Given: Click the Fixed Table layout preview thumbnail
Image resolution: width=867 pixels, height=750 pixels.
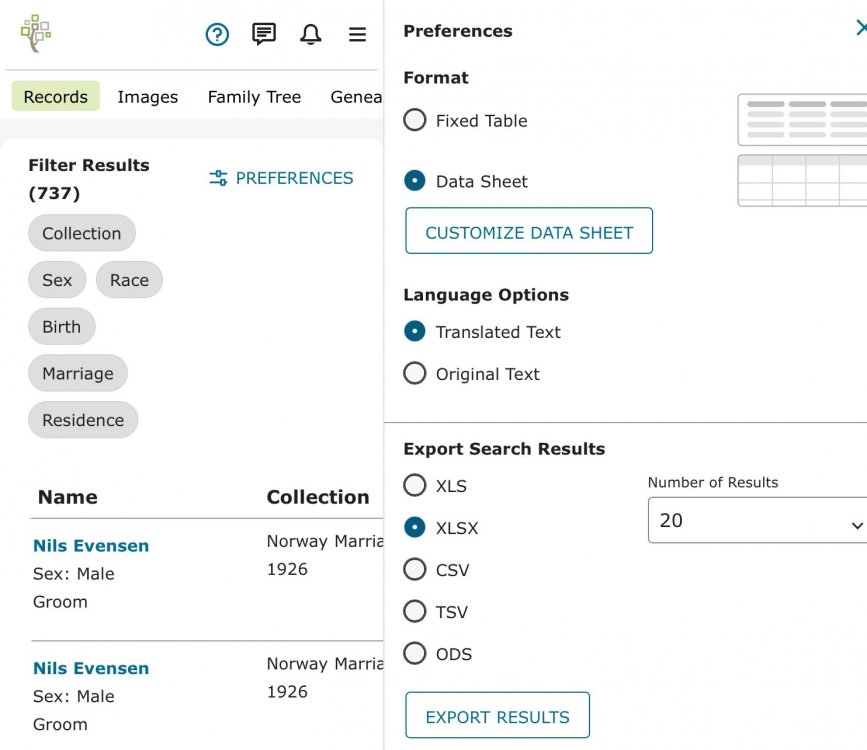Looking at the screenshot, I should pyautogui.click(x=802, y=119).
